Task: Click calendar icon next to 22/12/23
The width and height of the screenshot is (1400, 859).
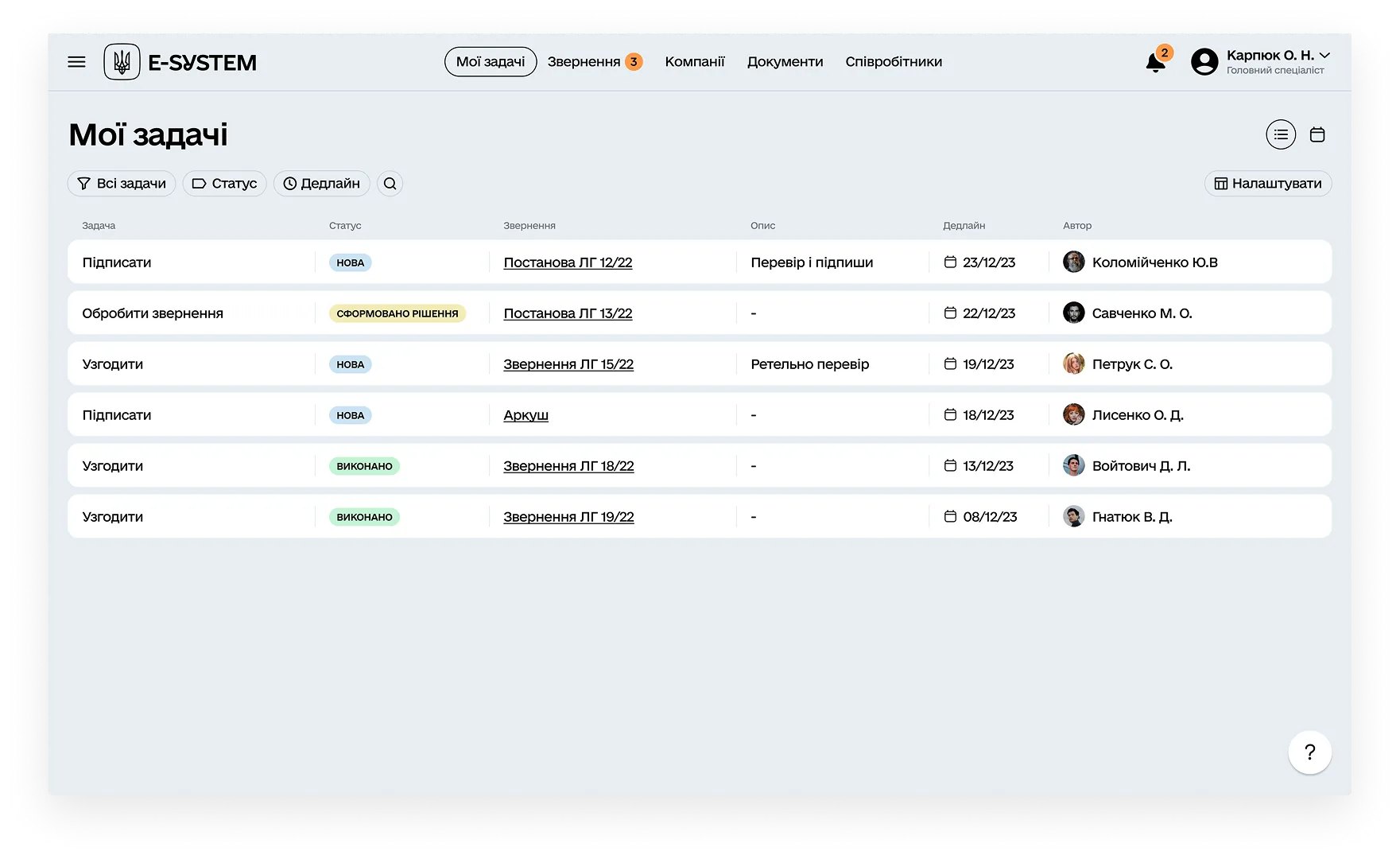Action: [x=950, y=313]
